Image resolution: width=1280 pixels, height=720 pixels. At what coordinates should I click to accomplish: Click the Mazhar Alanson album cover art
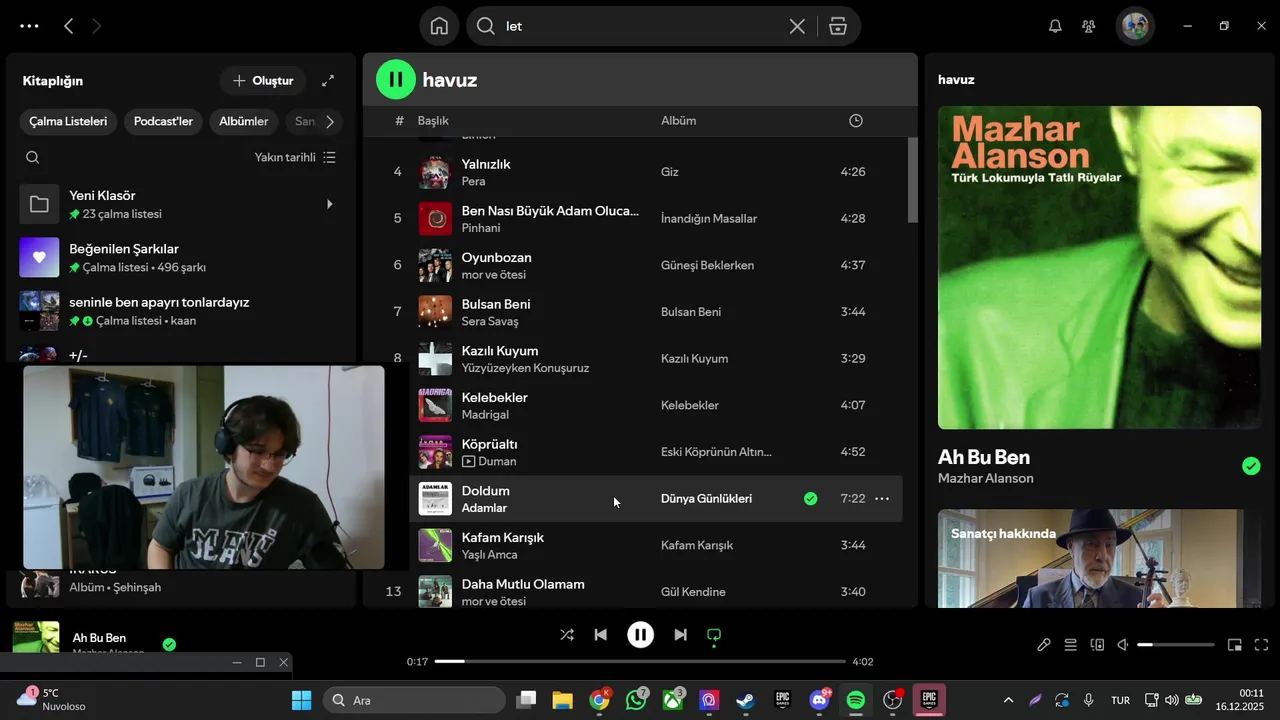tap(1099, 267)
